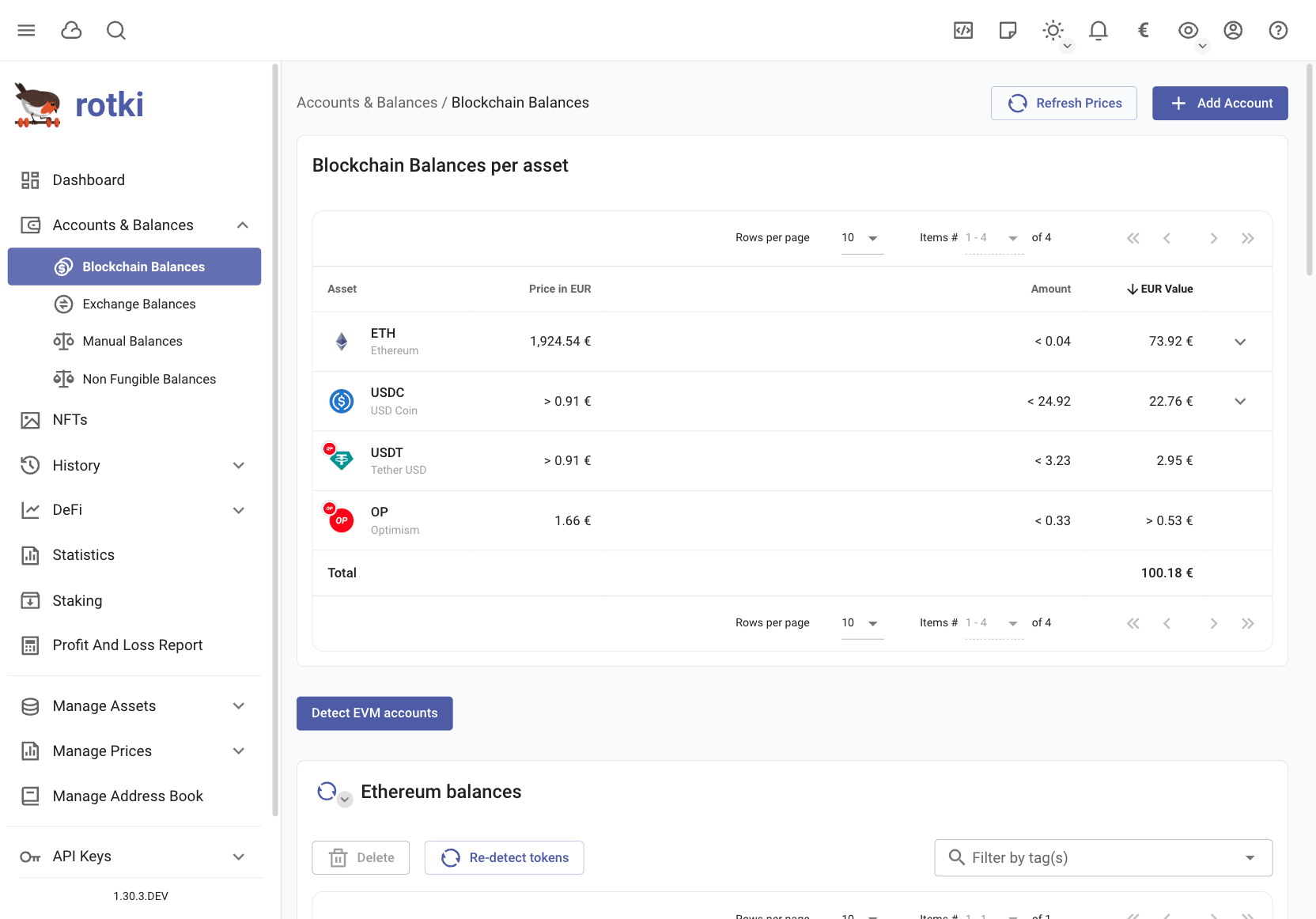Viewport: 1316px width, 919px height.
Task: Open Staking page
Action: (134, 600)
